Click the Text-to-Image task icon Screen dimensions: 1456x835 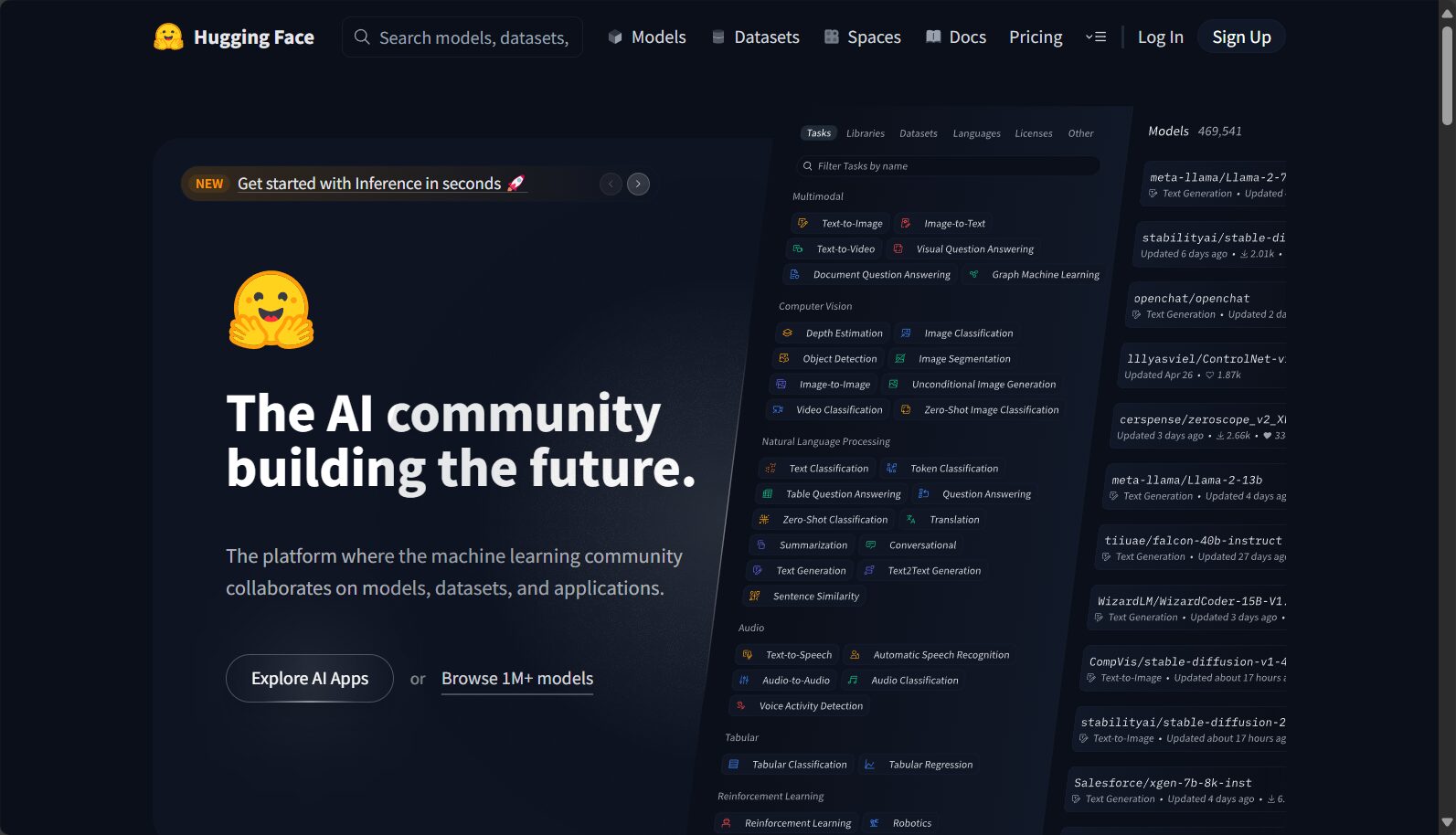(802, 223)
